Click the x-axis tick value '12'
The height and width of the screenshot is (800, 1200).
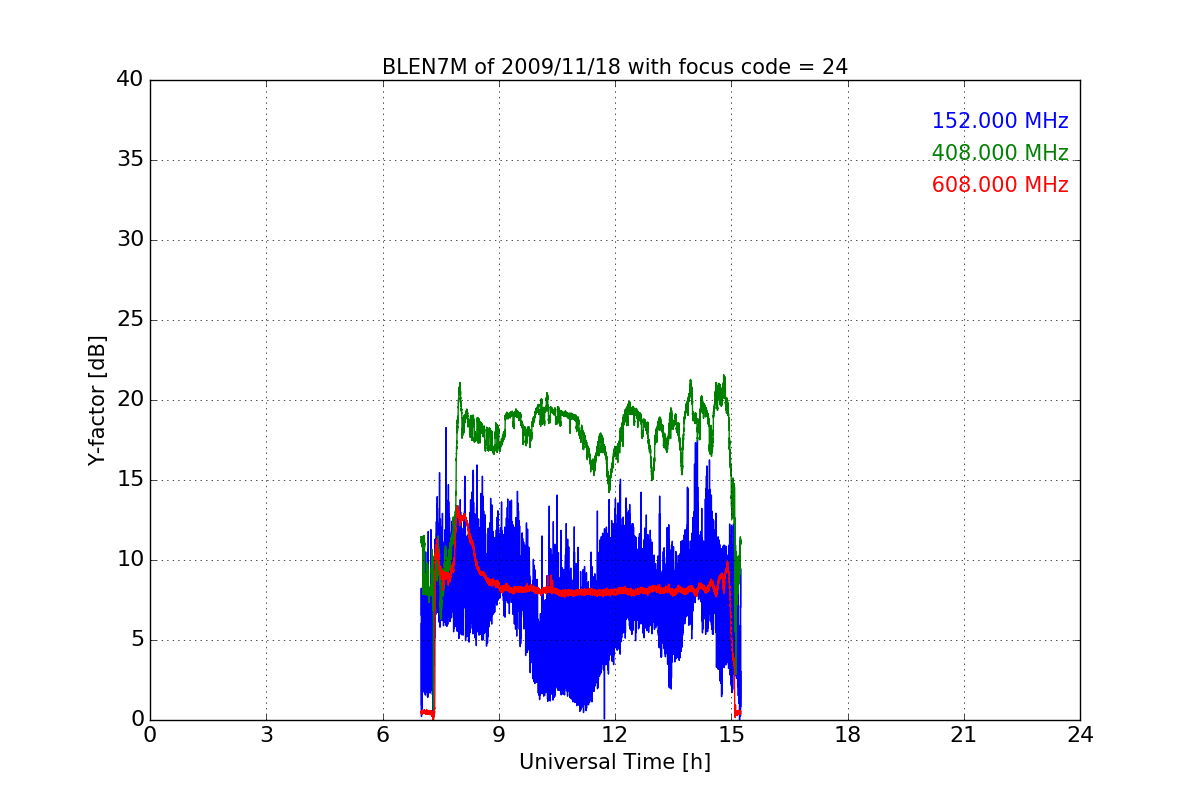[615, 735]
